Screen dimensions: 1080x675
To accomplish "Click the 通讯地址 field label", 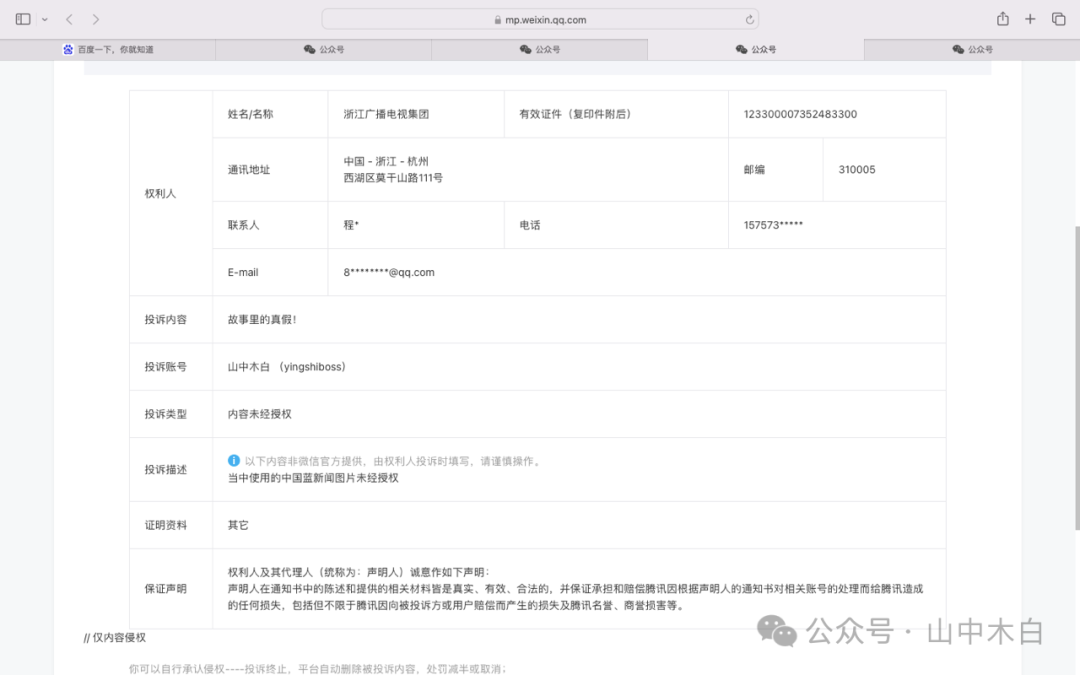I will click(x=249, y=169).
